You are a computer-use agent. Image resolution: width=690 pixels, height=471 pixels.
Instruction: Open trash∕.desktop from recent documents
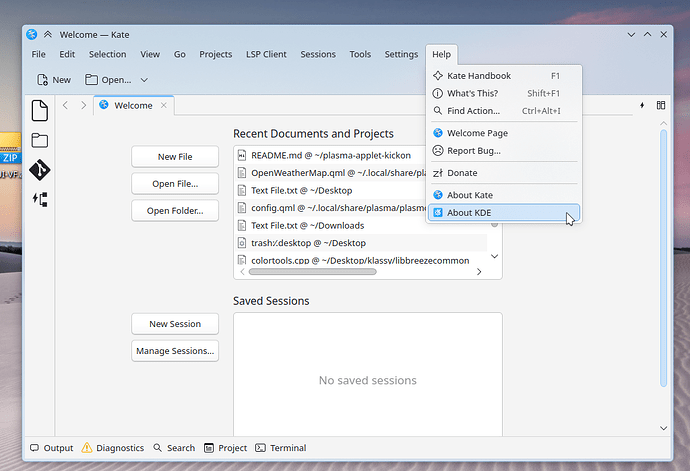pos(361,243)
